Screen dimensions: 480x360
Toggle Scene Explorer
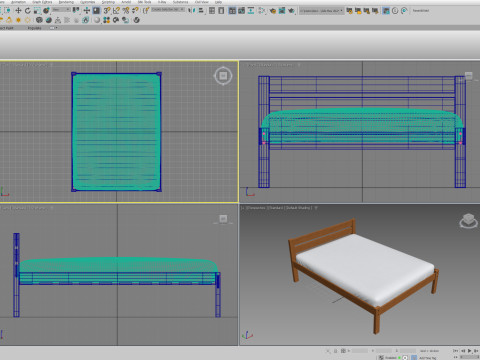(x=212, y=11)
